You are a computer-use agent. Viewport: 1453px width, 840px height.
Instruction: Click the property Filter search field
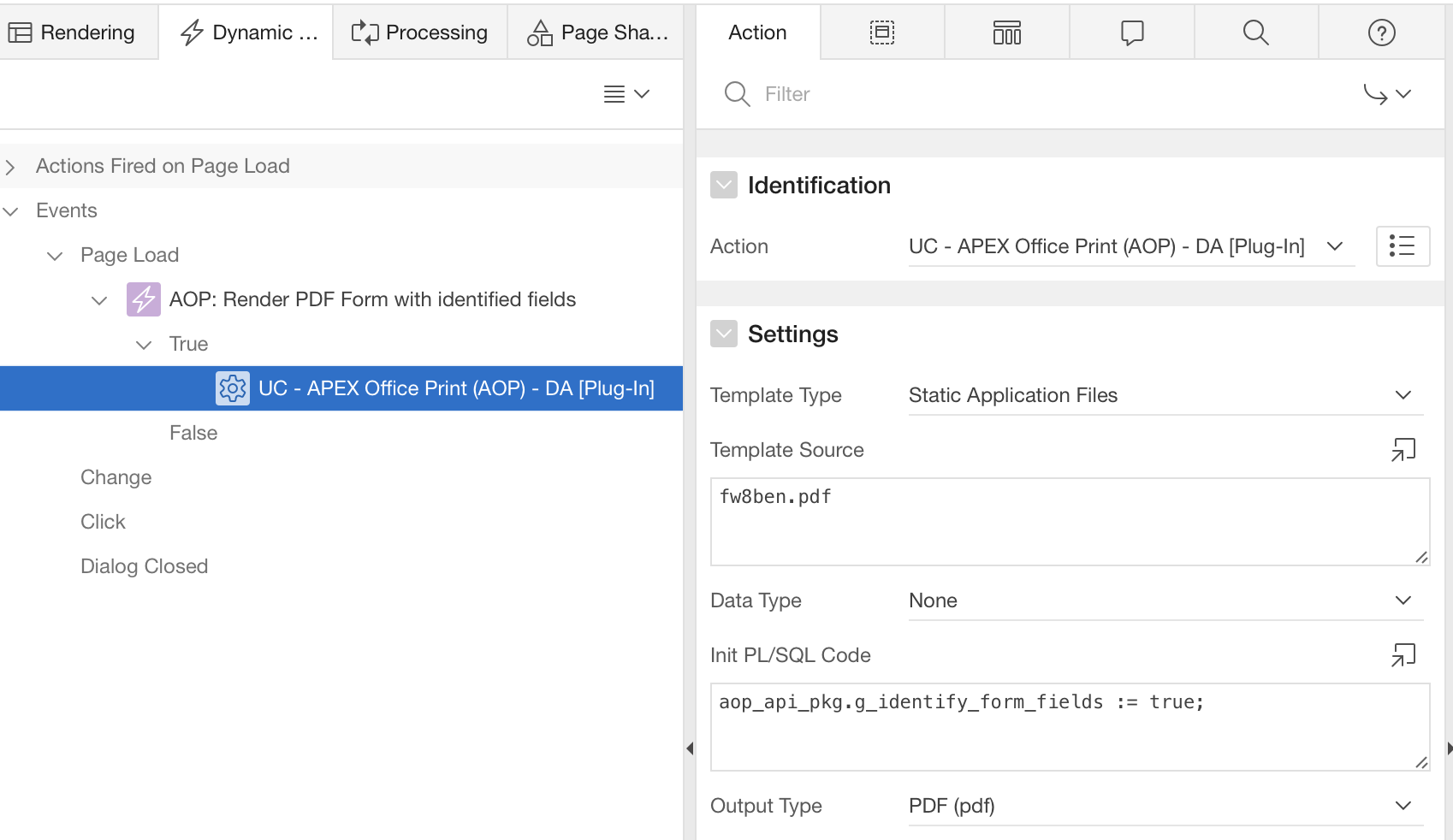(1027, 94)
